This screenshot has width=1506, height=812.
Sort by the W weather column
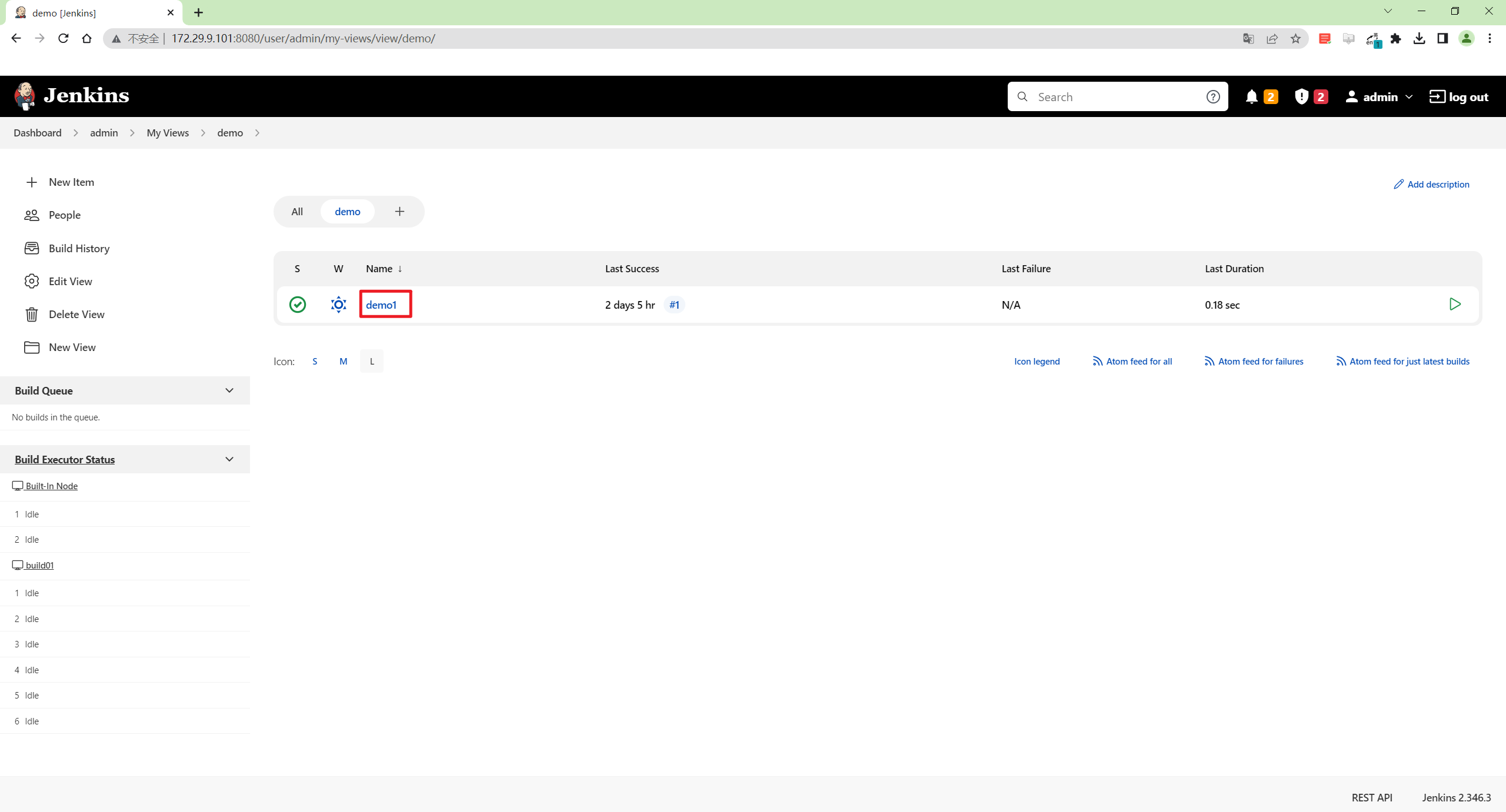click(x=338, y=269)
